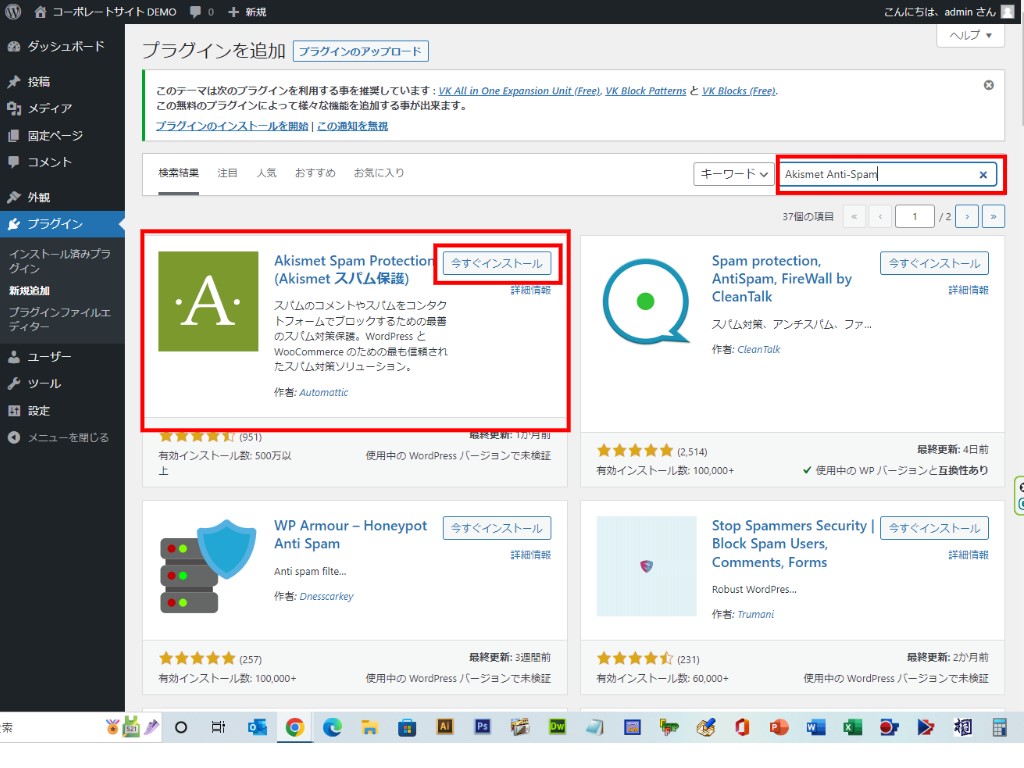Launch Dreamweaver from the taskbar

557,727
